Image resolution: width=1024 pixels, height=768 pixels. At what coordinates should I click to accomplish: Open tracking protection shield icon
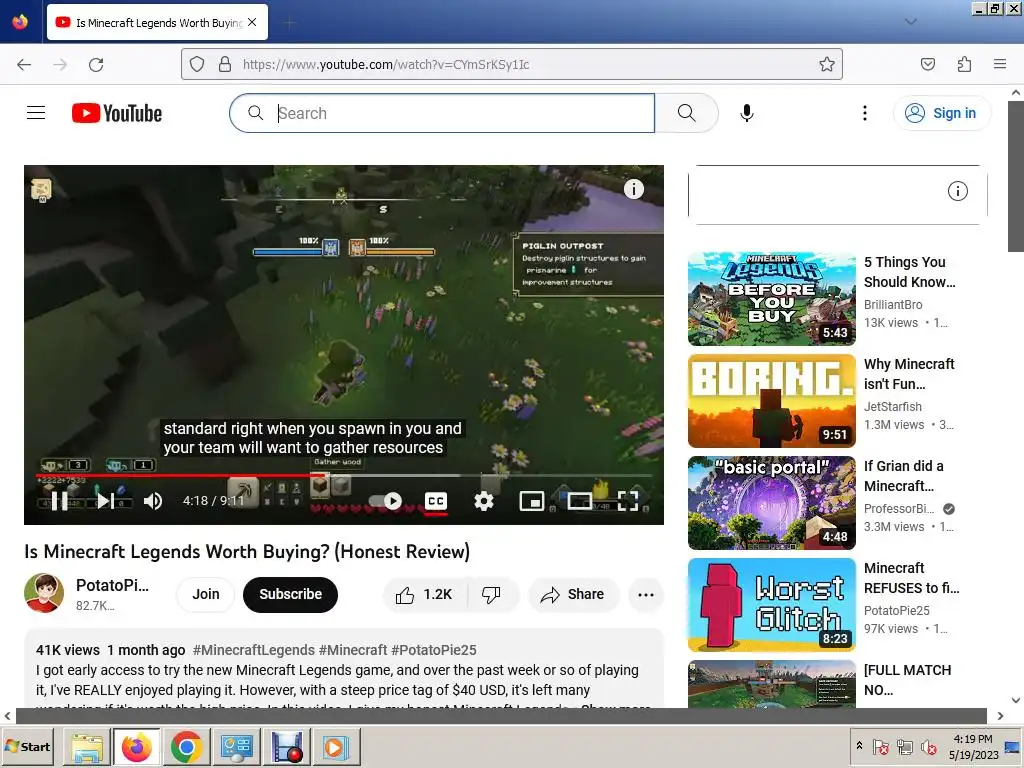197,64
